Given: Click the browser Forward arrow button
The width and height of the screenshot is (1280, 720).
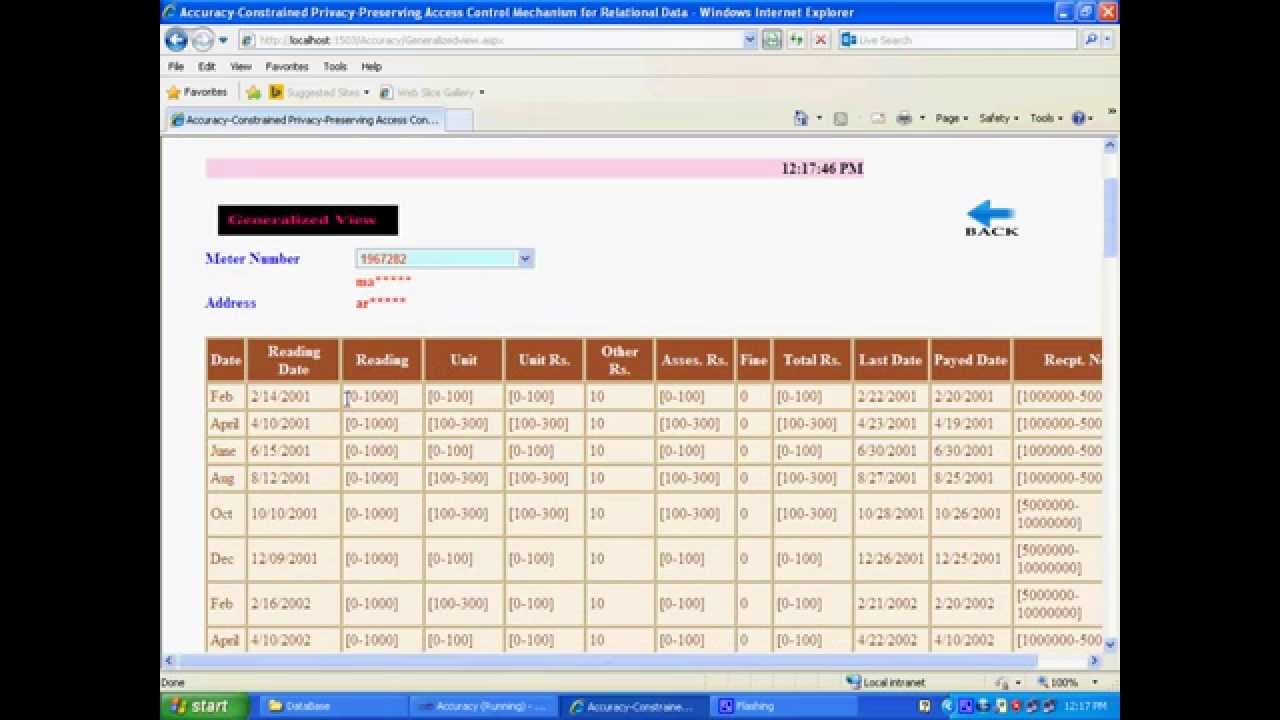Looking at the screenshot, I should (202, 40).
